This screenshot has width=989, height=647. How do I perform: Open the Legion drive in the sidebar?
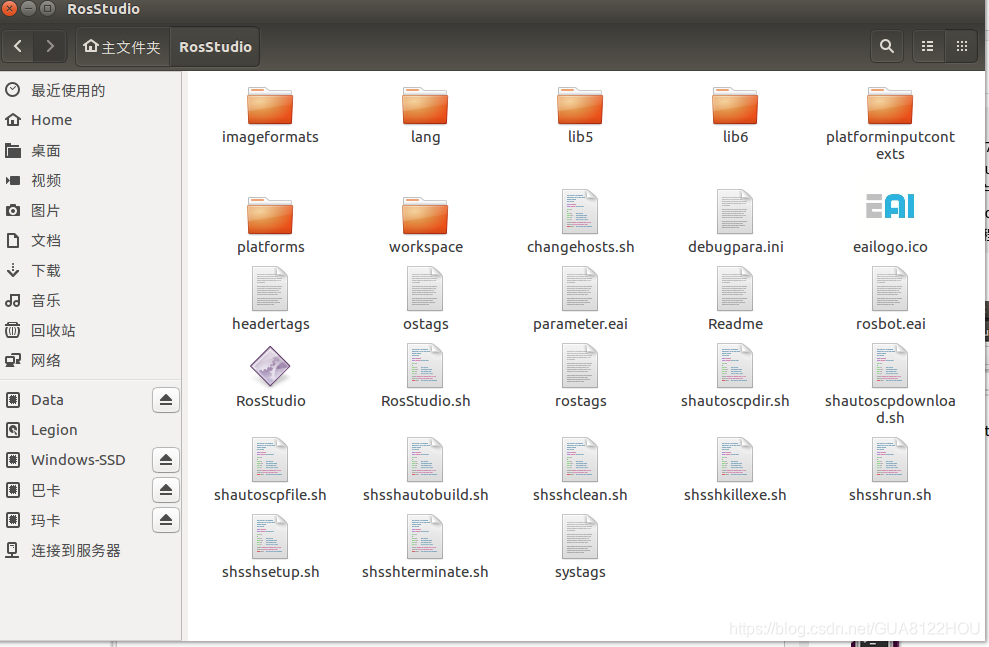coord(90,429)
